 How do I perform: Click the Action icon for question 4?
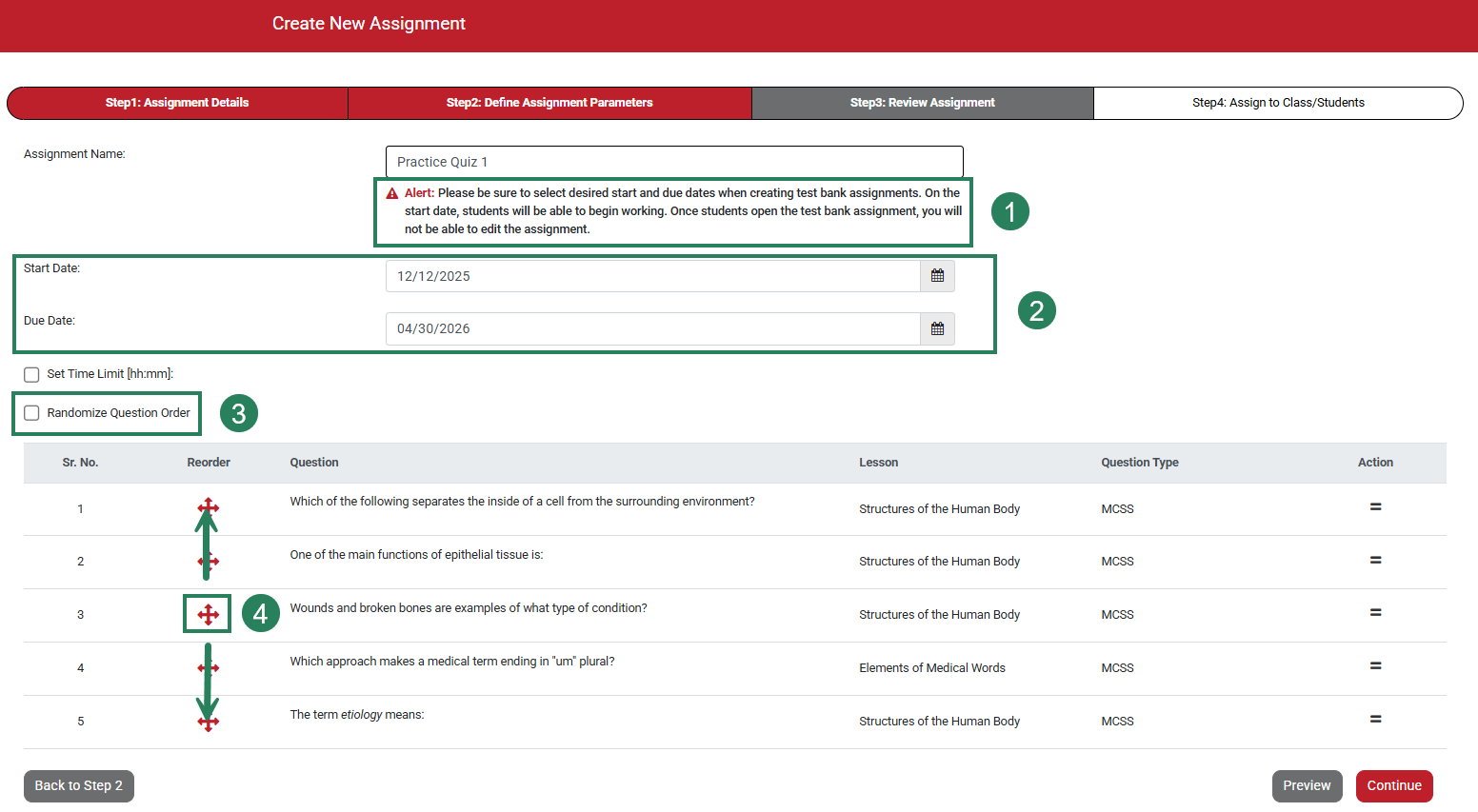click(1375, 667)
